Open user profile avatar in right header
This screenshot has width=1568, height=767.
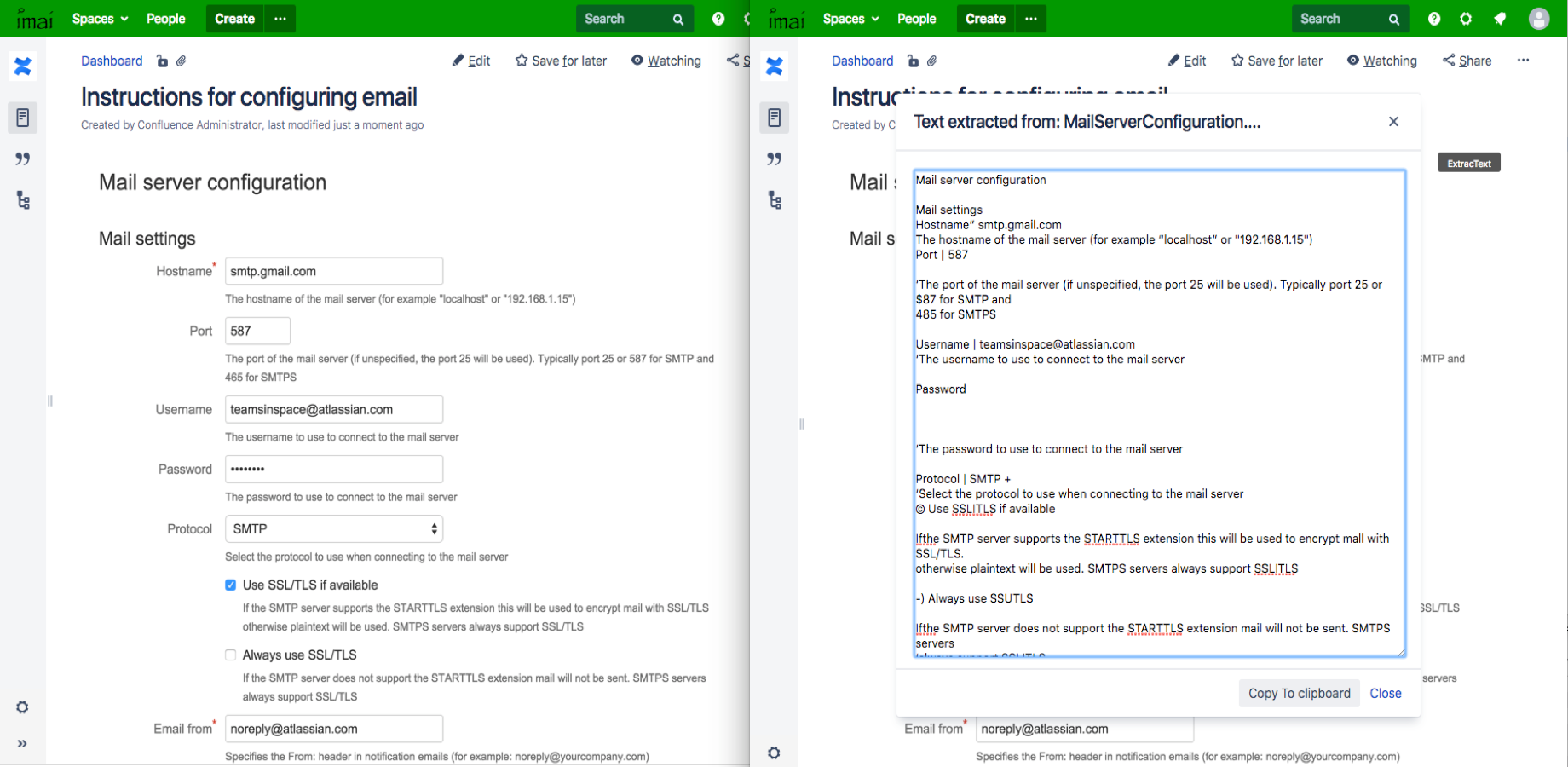tap(1539, 19)
